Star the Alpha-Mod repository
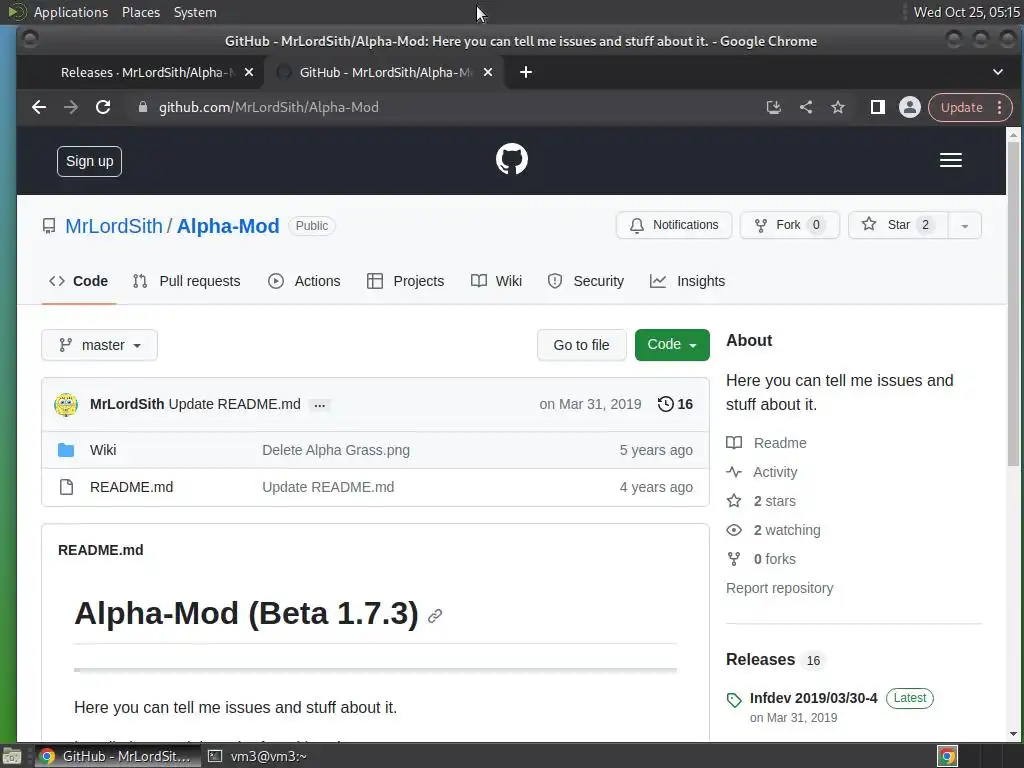The height and width of the screenshot is (768, 1024). click(x=898, y=225)
